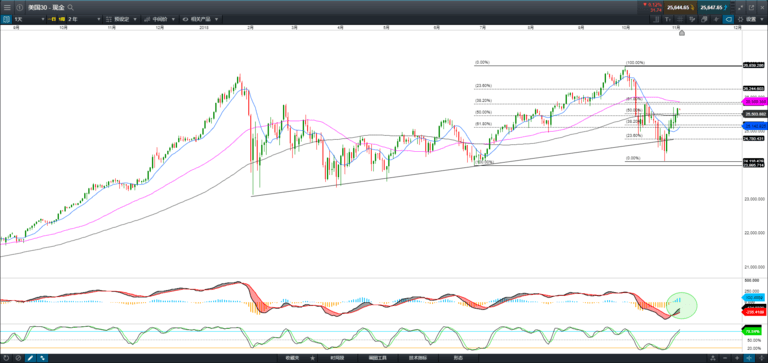Expand the dropdown arrow next to 设置
This screenshot has height=363, width=768.
pos(762,19)
